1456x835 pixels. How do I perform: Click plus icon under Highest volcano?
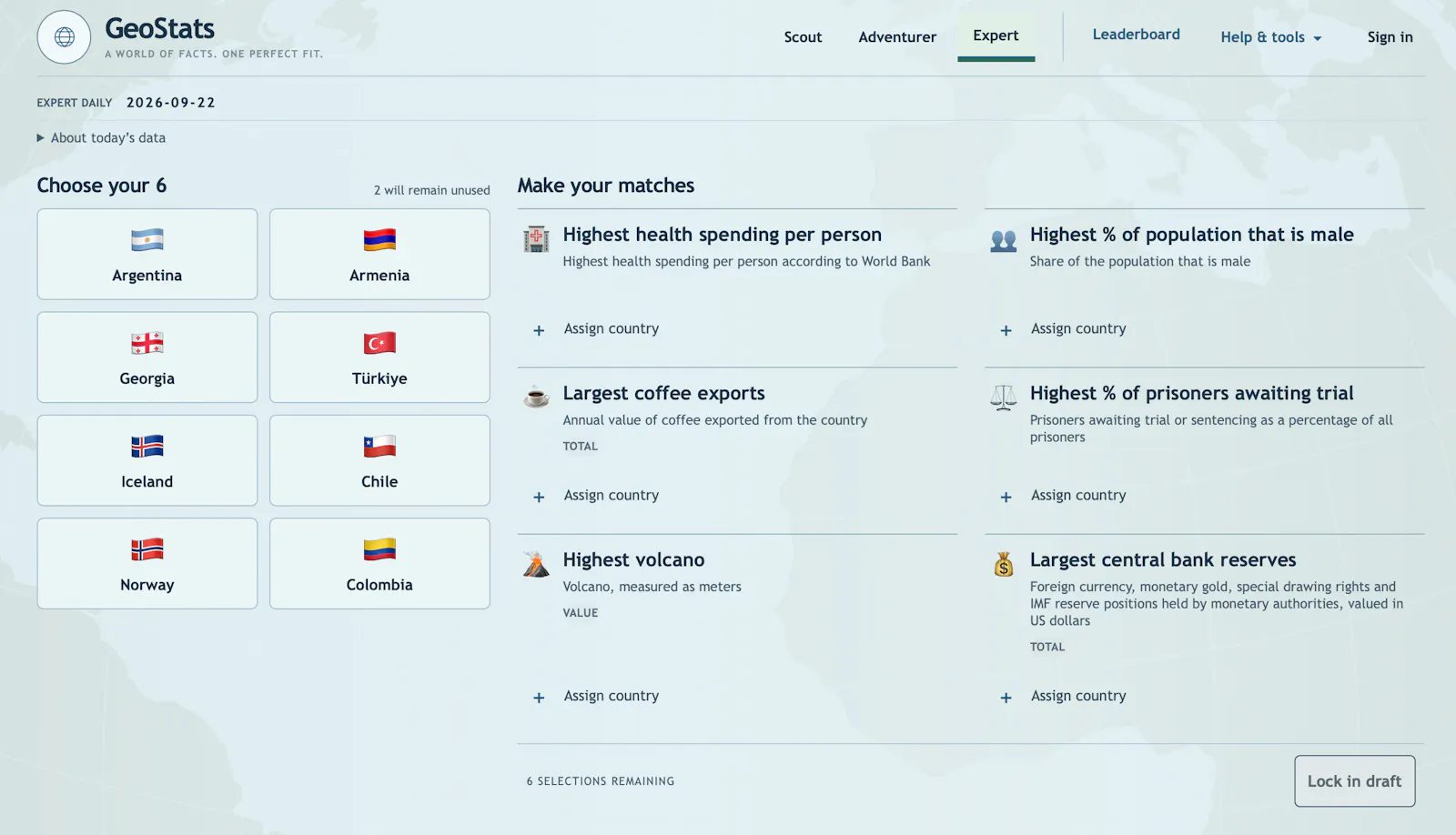[x=539, y=698]
